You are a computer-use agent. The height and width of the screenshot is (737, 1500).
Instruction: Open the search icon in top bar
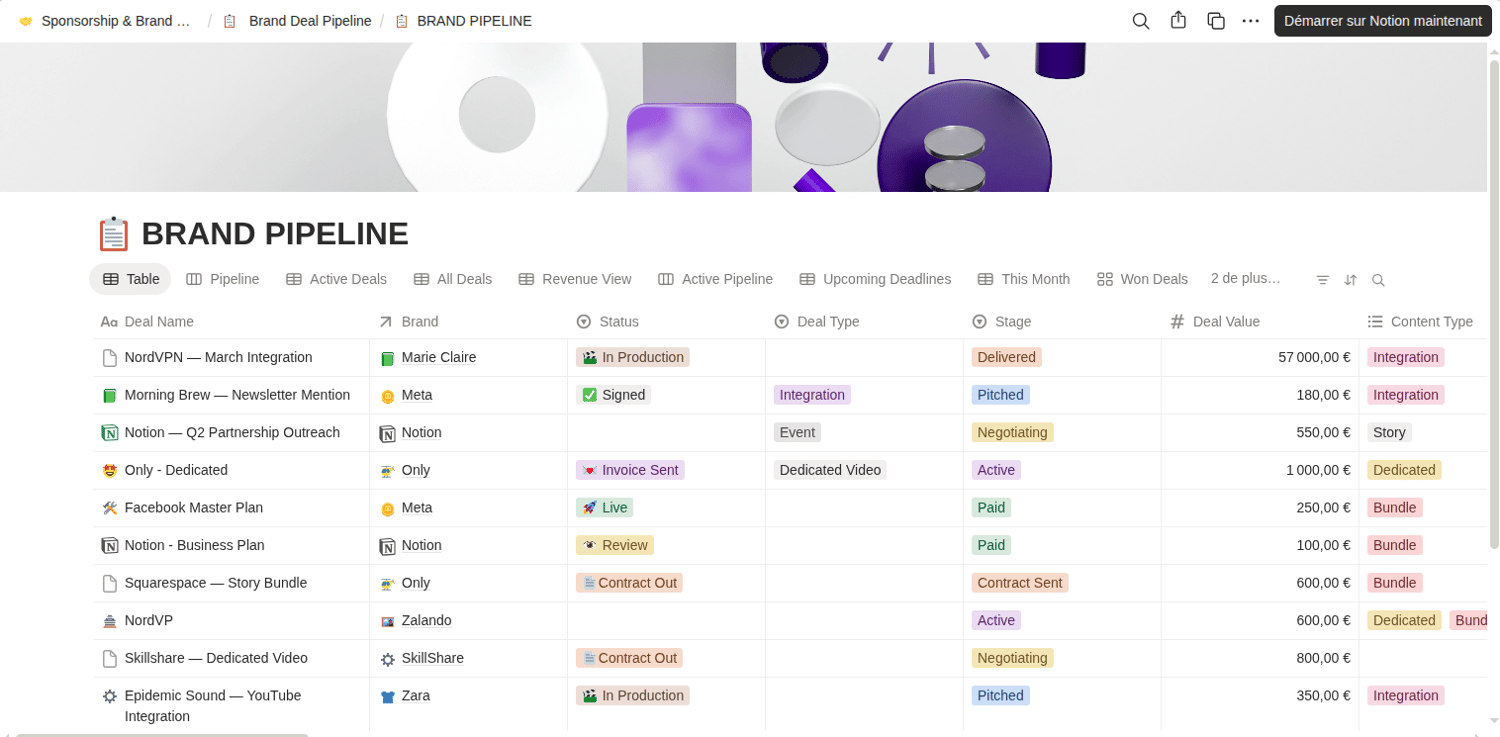(1140, 21)
